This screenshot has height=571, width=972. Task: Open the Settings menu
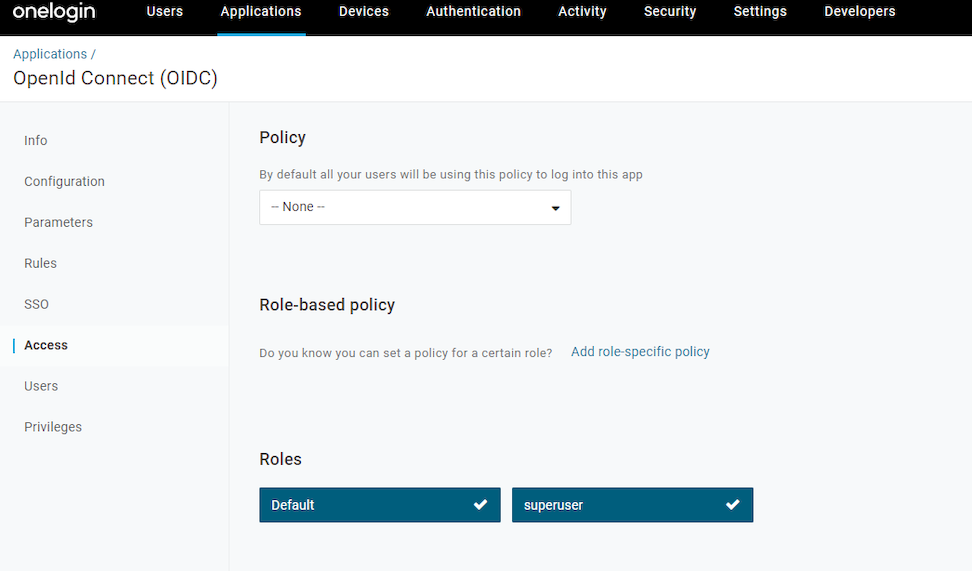coord(760,12)
